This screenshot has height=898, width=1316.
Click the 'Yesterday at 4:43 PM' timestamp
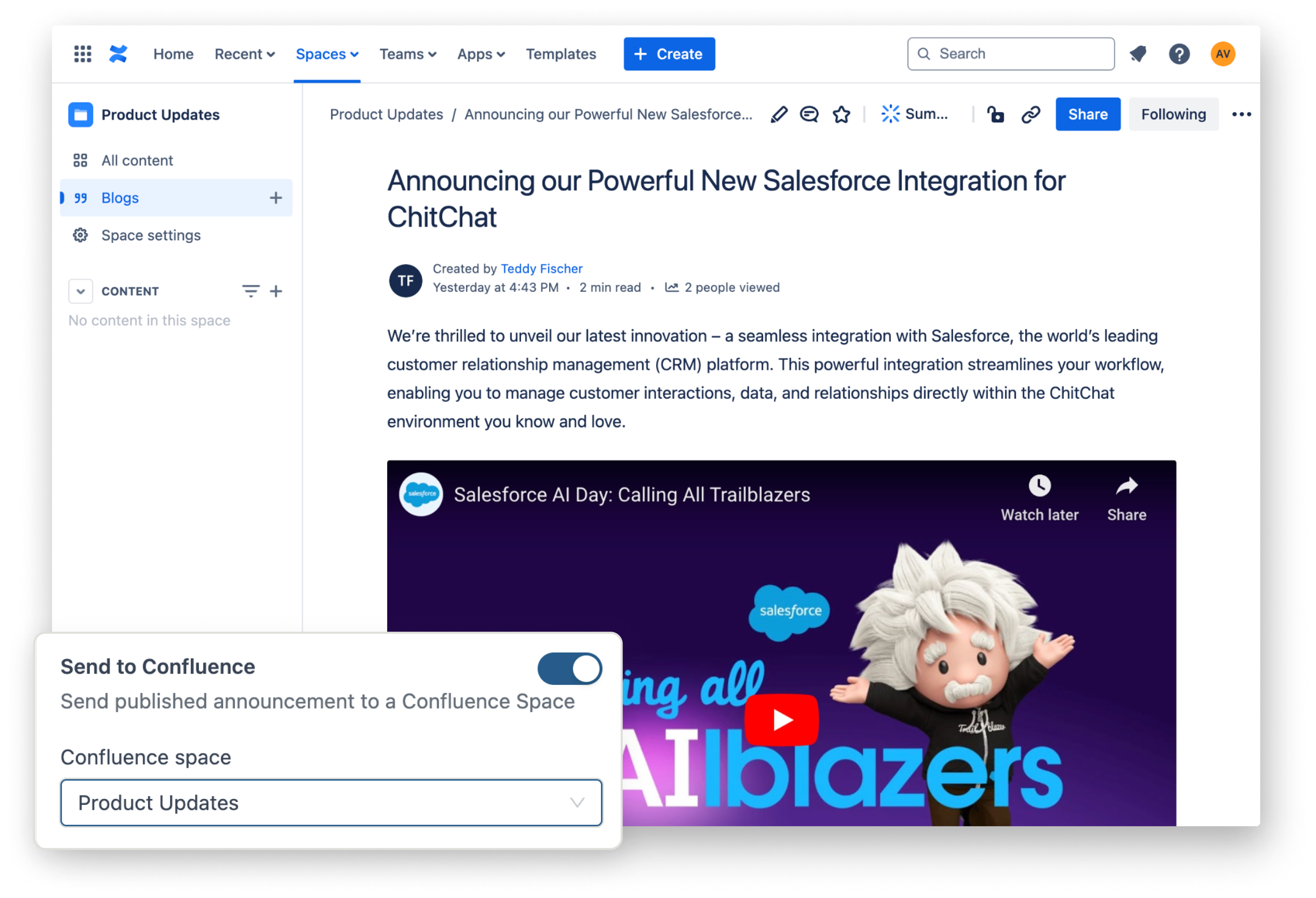point(495,288)
